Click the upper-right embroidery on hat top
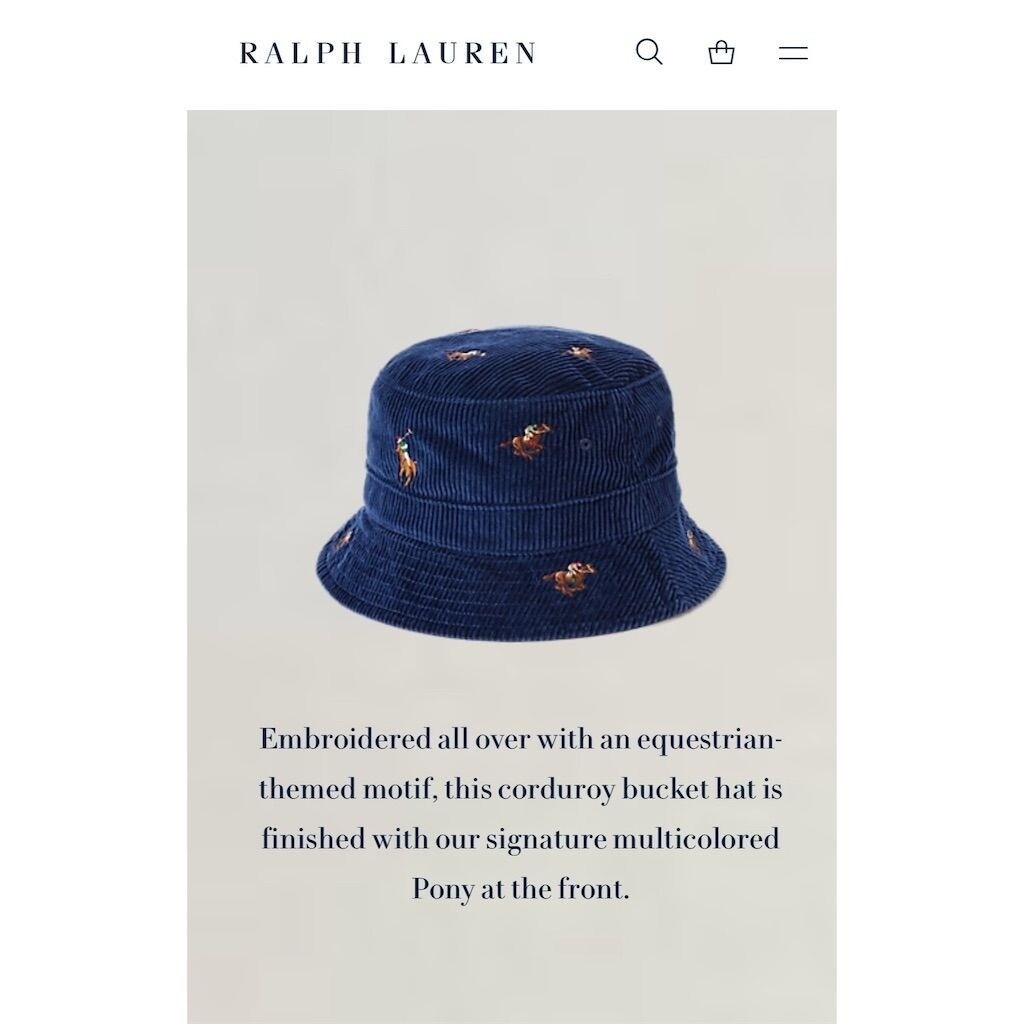 (x=579, y=353)
